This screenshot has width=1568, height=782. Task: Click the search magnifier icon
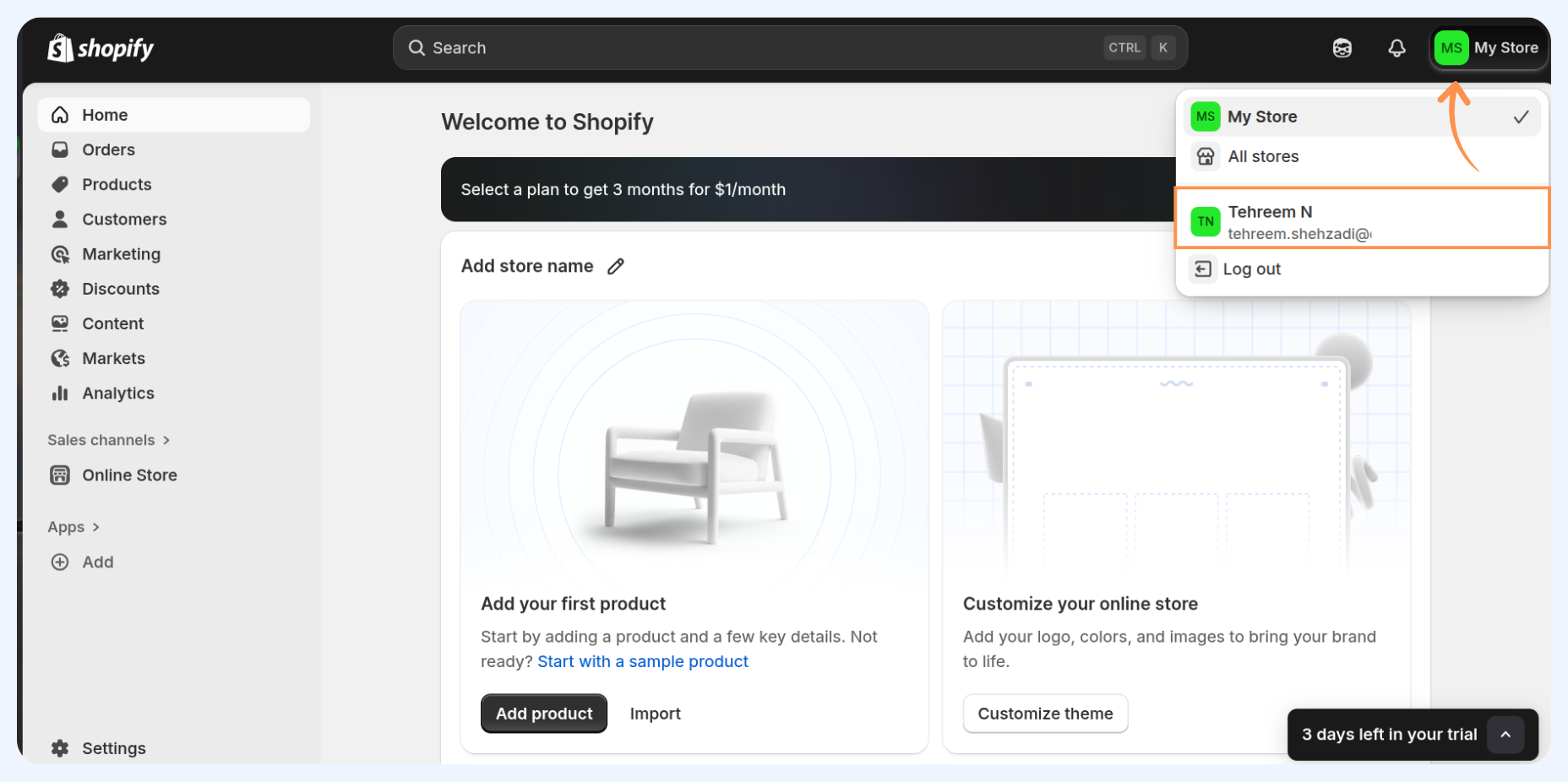(x=416, y=47)
